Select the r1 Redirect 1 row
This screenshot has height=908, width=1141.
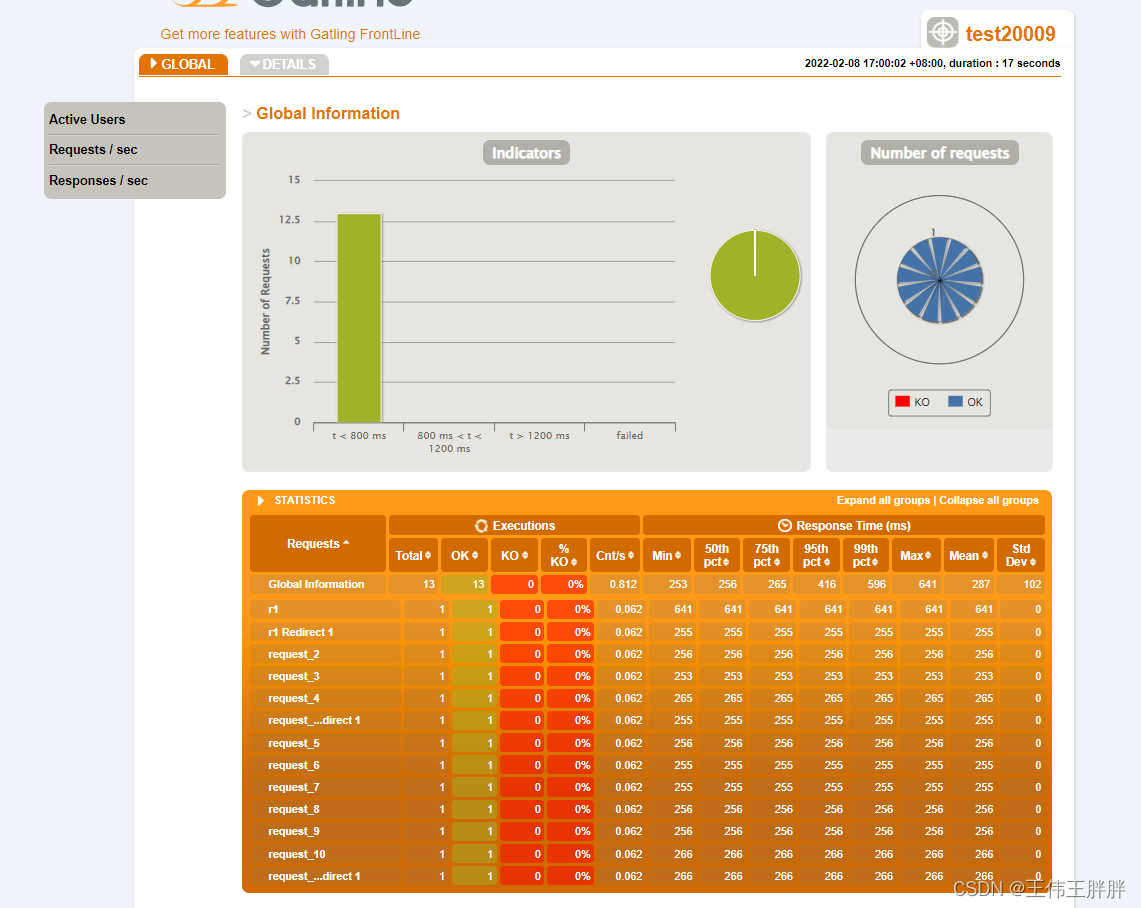tap(646, 632)
